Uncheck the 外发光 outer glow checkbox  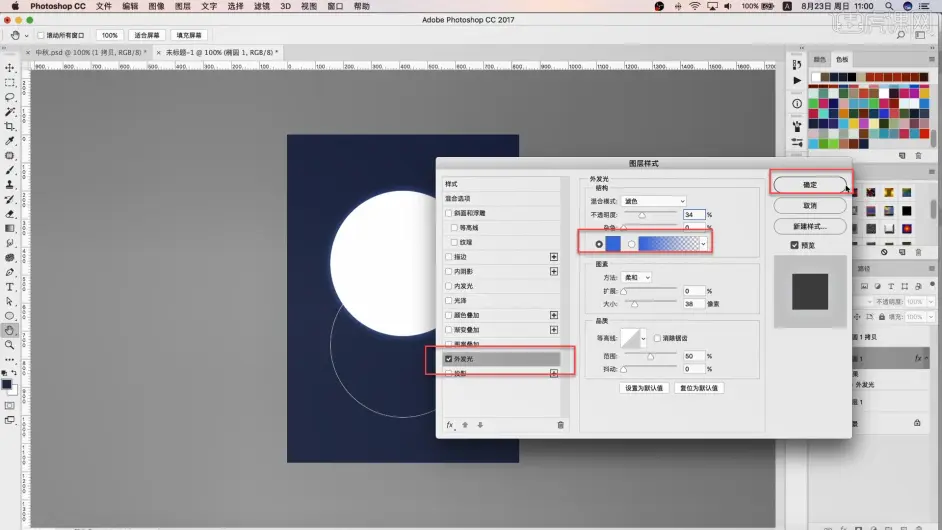[449, 359]
